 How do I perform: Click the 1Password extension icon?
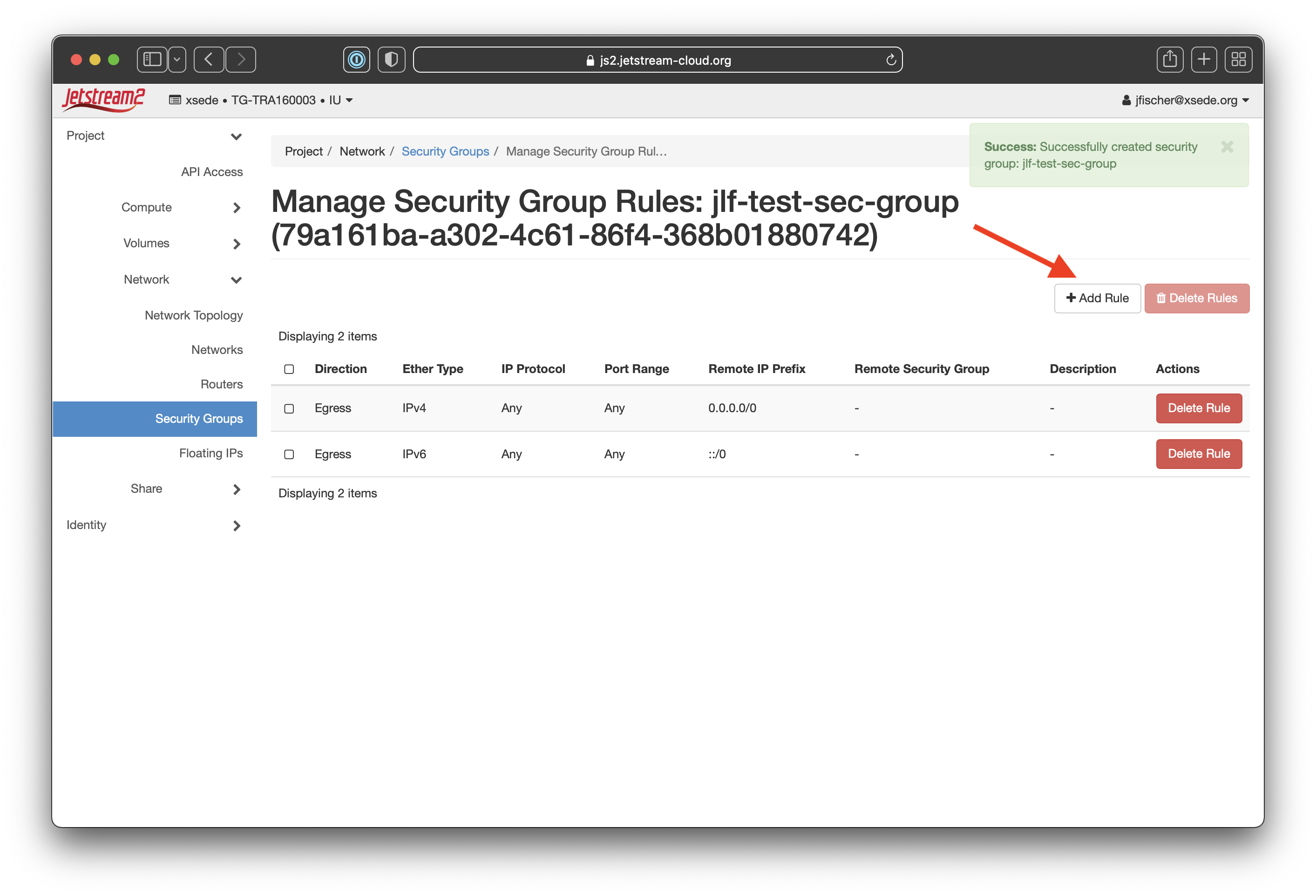pyautogui.click(x=357, y=60)
